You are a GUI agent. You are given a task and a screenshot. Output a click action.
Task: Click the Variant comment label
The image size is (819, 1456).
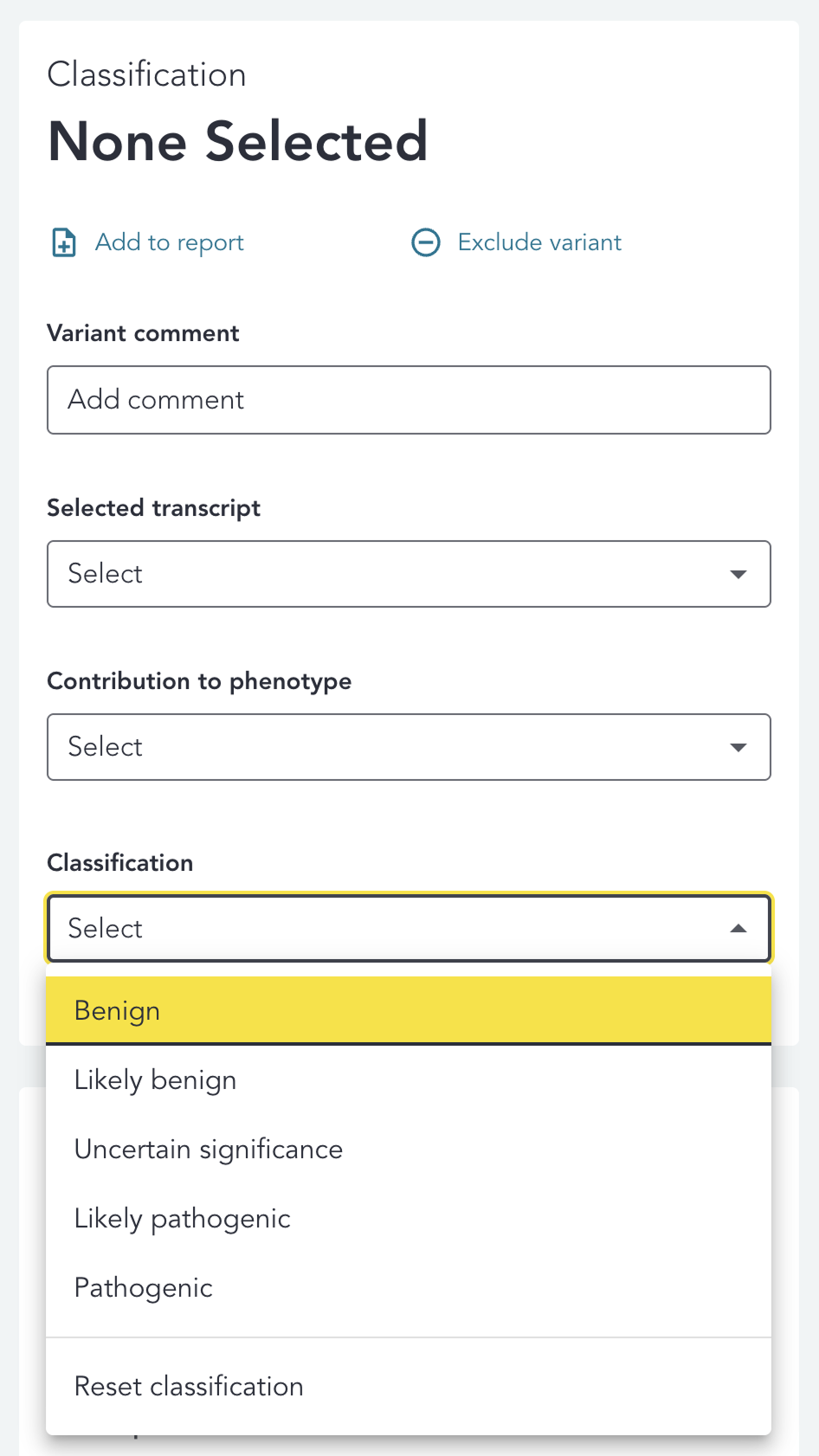click(143, 333)
